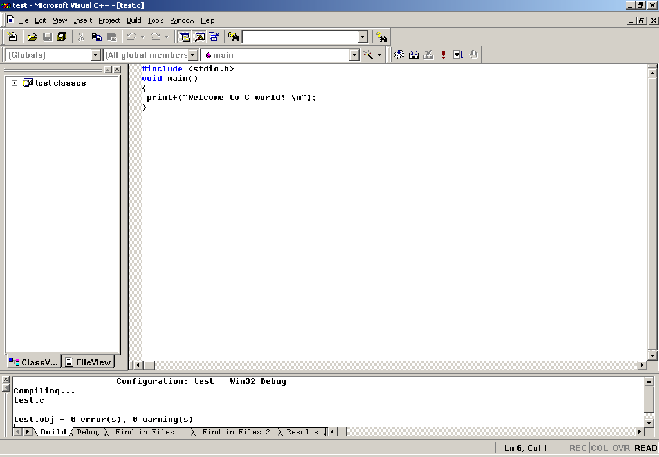
Task: Open the Find combo box dropdown arrow
Action: pyautogui.click(x=363, y=37)
